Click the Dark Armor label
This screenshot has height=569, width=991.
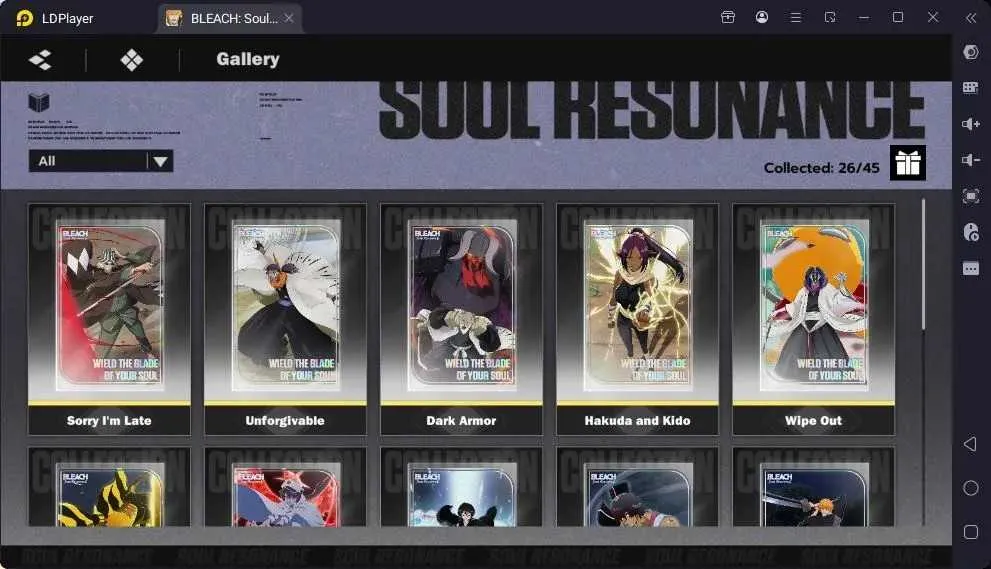tap(461, 420)
